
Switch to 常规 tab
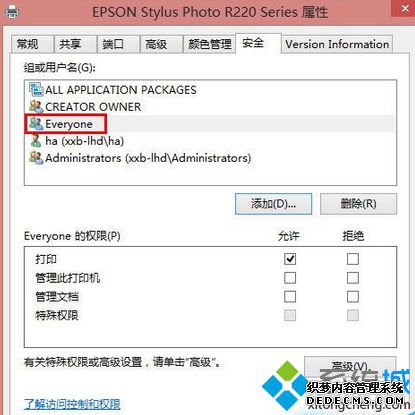(x=32, y=44)
